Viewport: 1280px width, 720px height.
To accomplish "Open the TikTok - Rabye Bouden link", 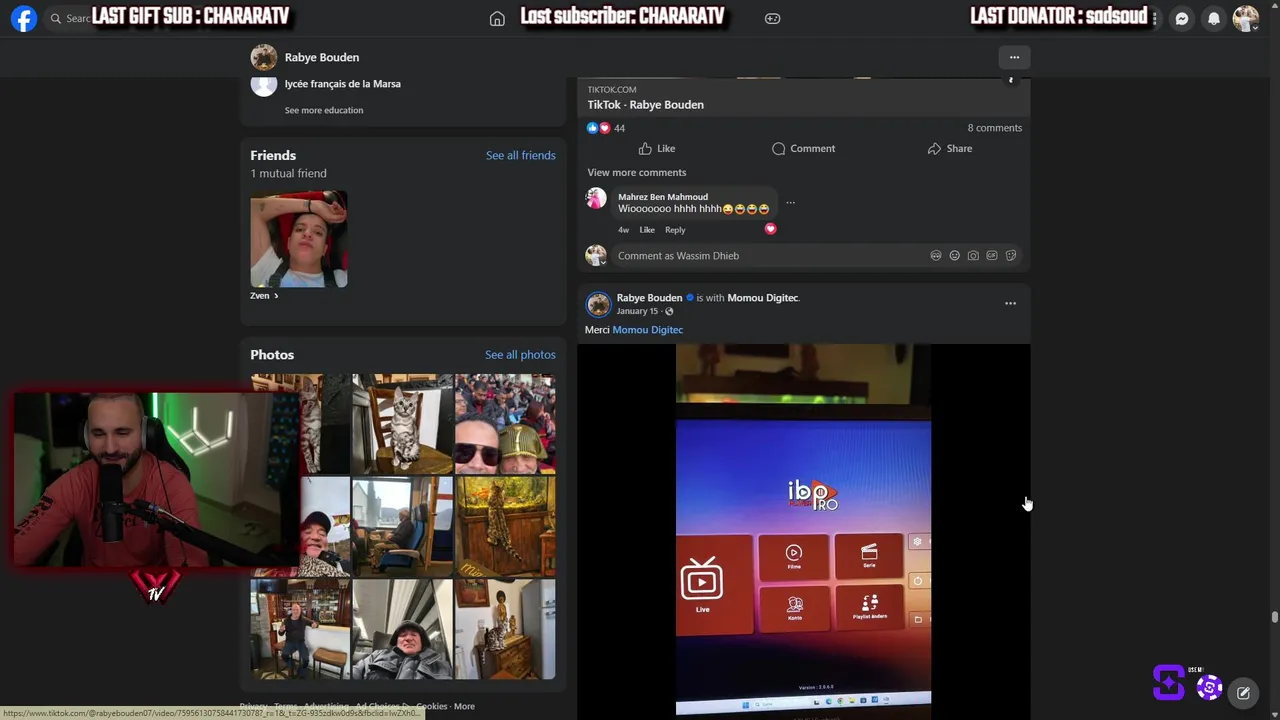I will (645, 105).
